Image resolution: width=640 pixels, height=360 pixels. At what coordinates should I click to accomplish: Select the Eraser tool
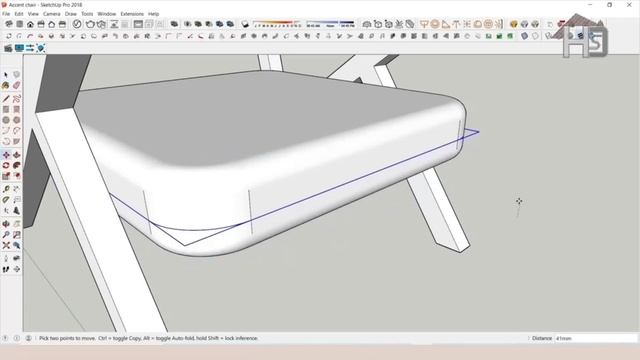coord(16,85)
